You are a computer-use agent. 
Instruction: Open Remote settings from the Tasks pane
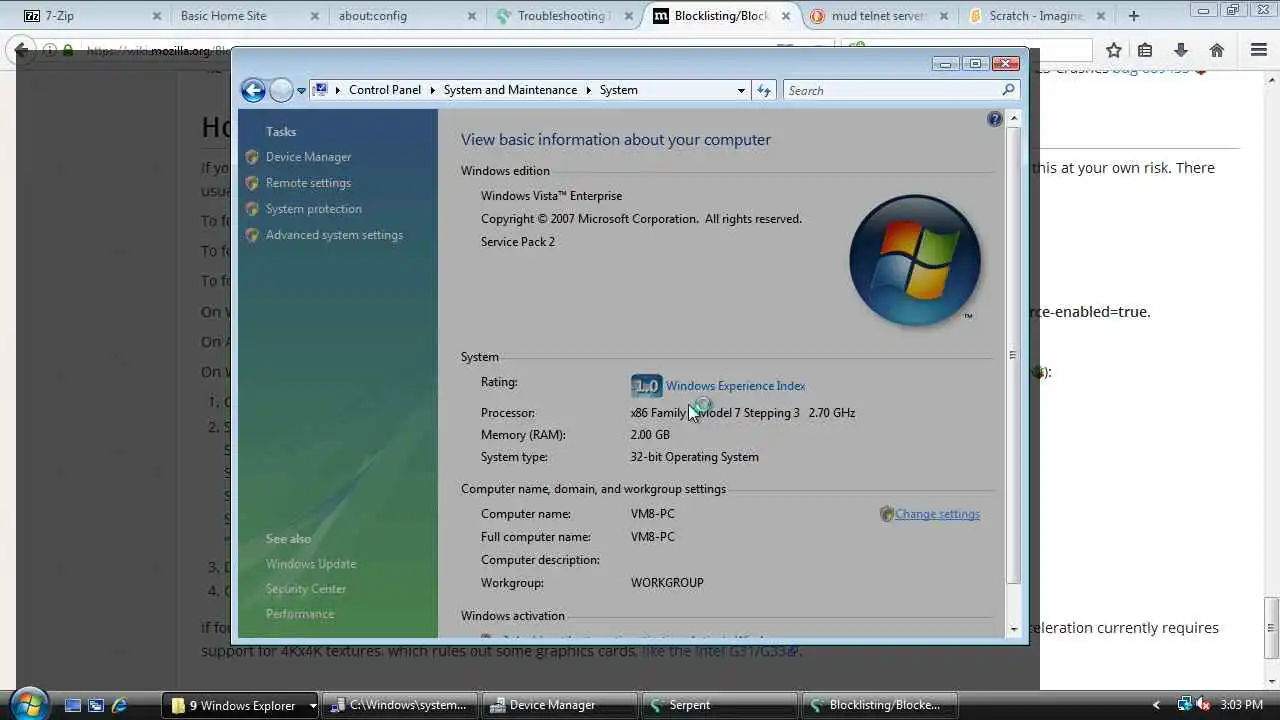(x=308, y=183)
